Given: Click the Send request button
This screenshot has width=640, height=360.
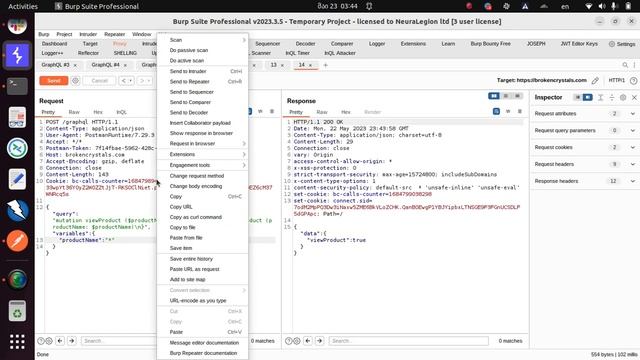Looking at the screenshot, I should (x=53, y=81).
